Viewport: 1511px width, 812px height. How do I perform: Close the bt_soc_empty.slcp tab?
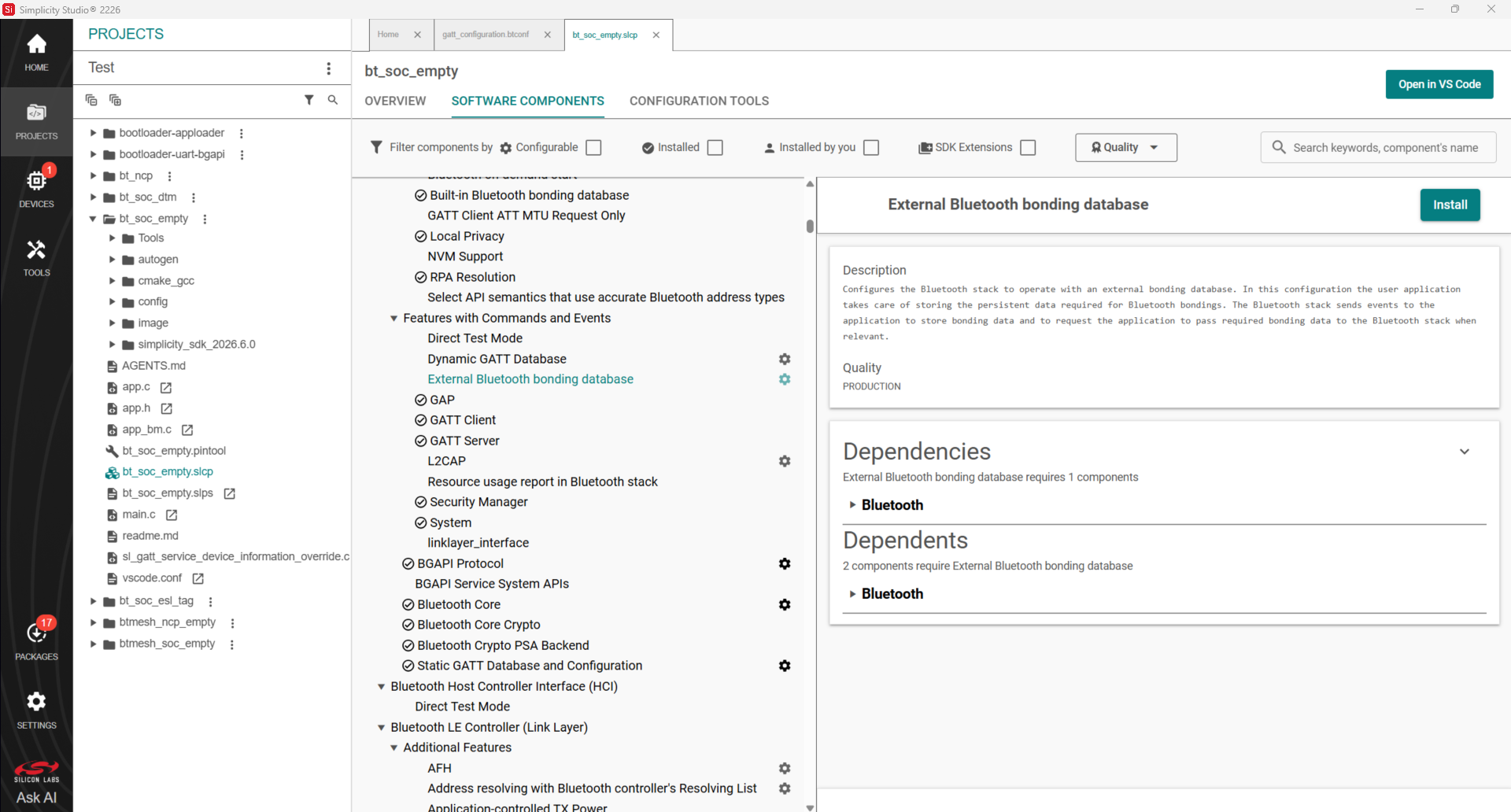point(656,35)
